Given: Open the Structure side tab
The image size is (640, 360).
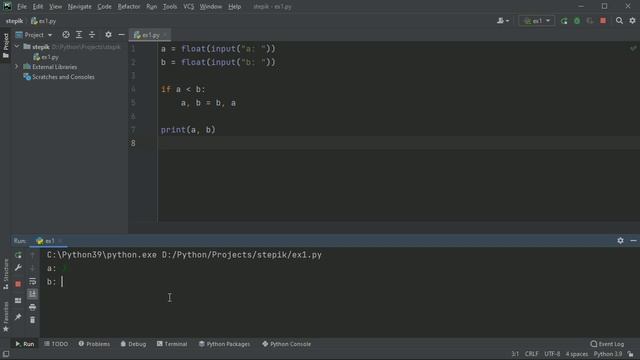Looking at the screenshot, I should 6,274.
